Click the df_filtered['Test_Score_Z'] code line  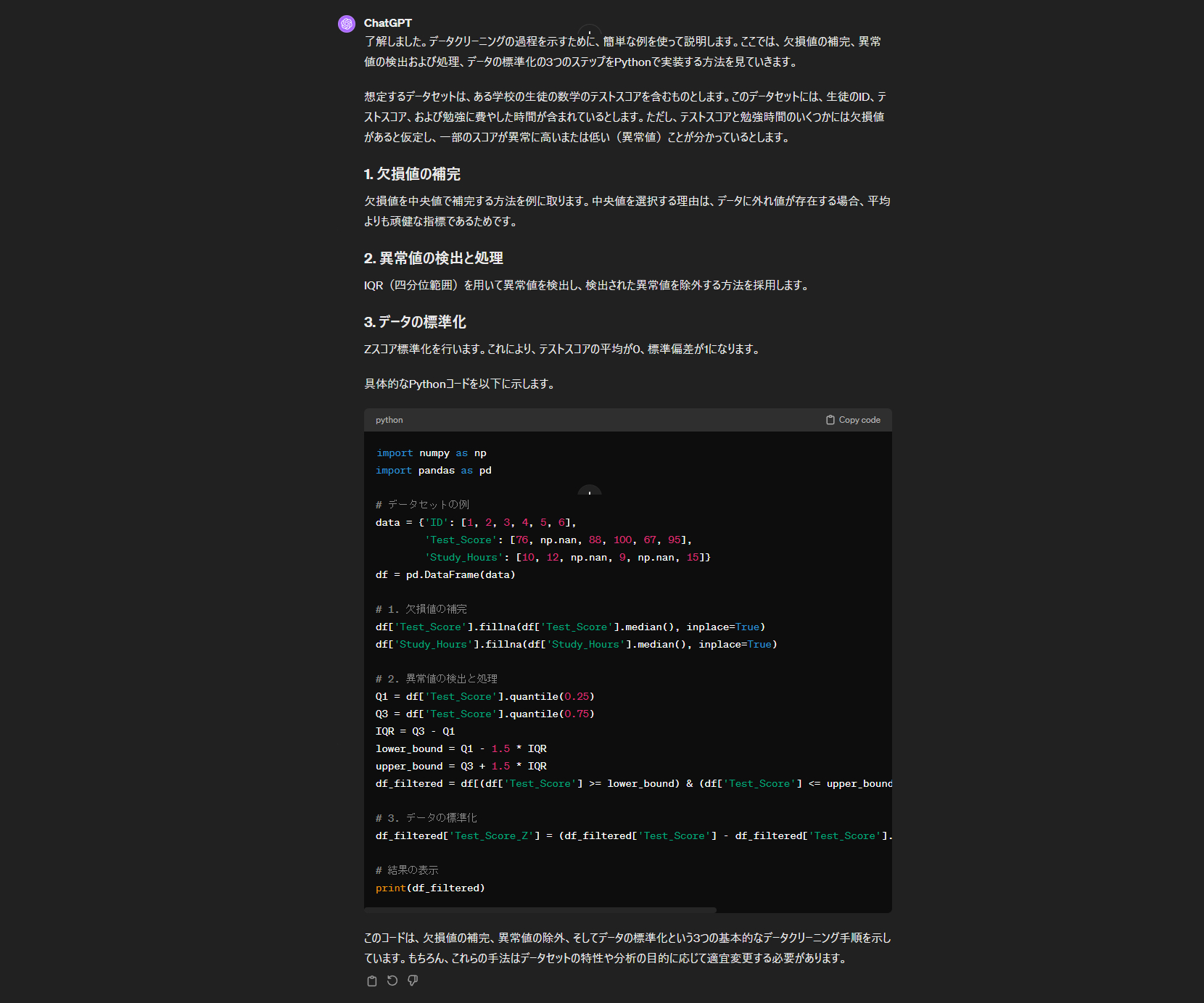click(634, 836)
